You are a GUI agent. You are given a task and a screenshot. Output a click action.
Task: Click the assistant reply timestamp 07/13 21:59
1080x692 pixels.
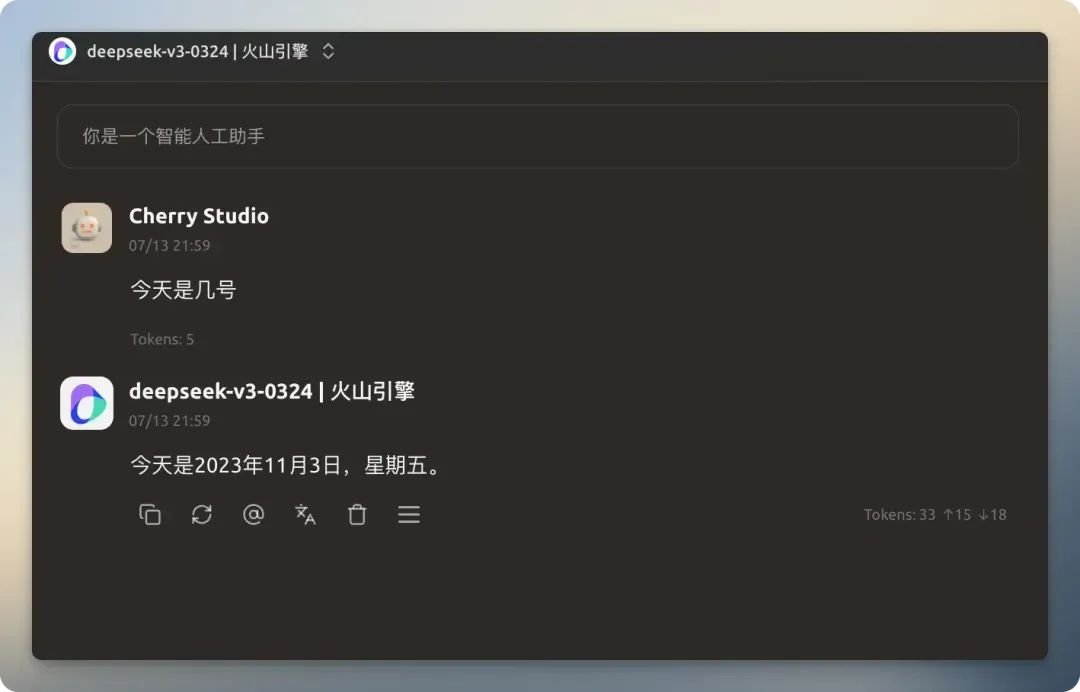click(169, 421)
